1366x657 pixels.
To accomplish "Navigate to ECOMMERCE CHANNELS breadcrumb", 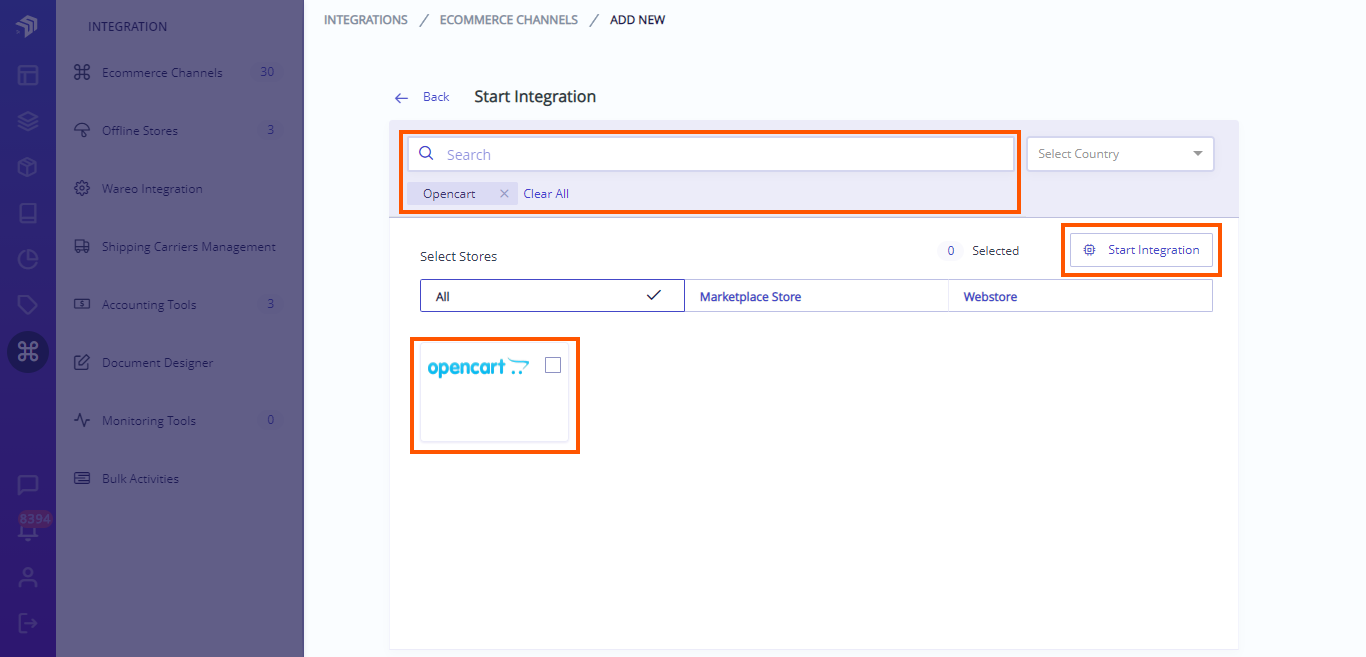I will tap(509, 20).
